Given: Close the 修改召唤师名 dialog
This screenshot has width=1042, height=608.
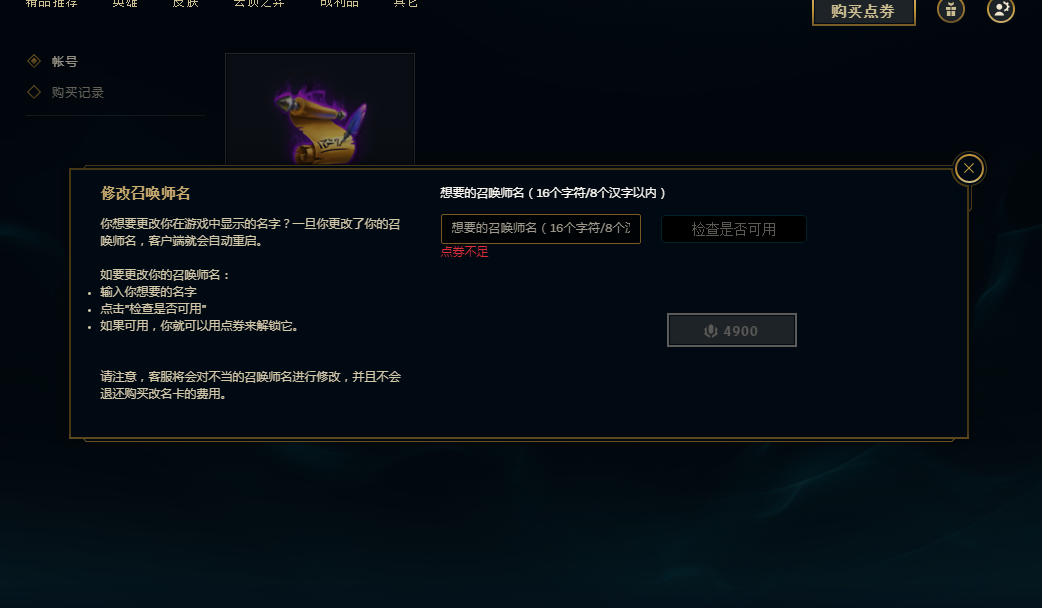Looking at the screenshot, I should click(969, 168).
